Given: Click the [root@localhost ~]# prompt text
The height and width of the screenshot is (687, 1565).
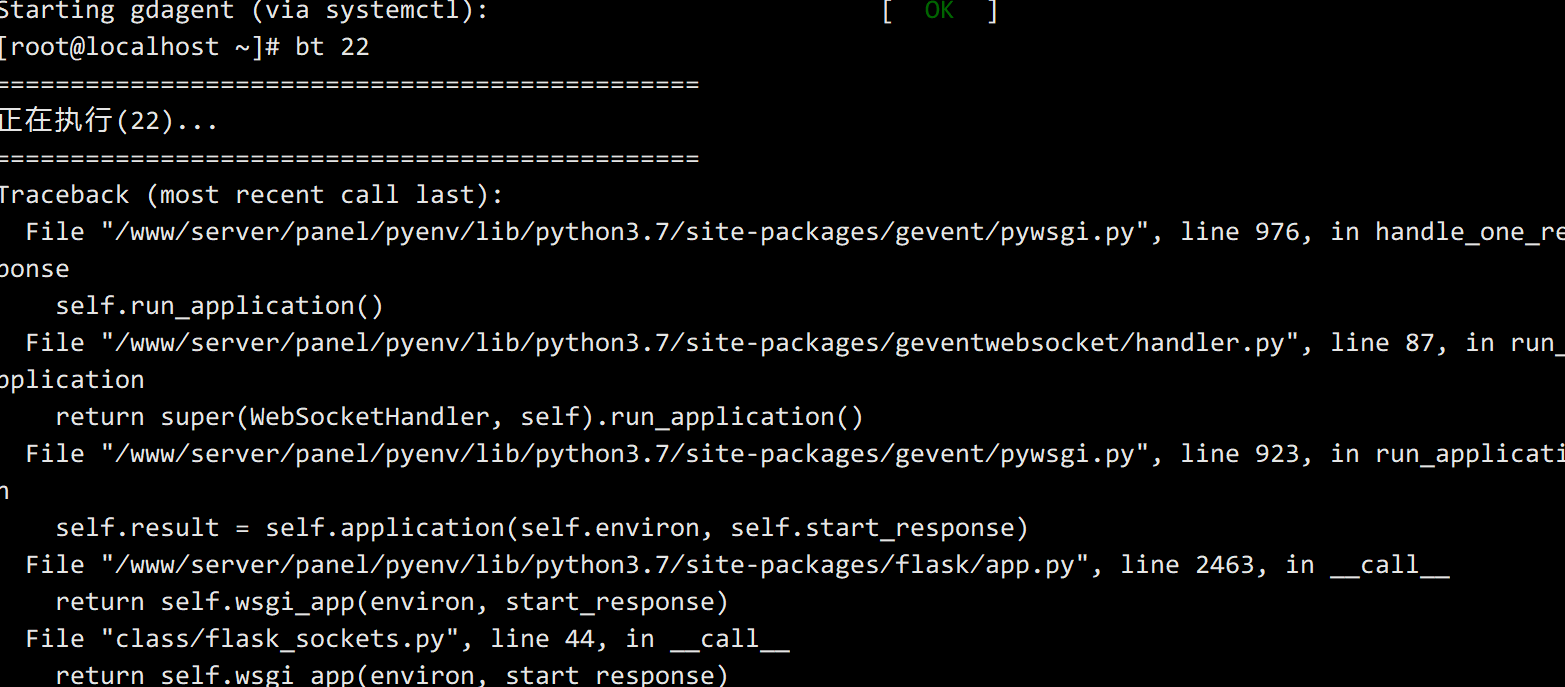Looking at the screenshot, I should point(143,47).
